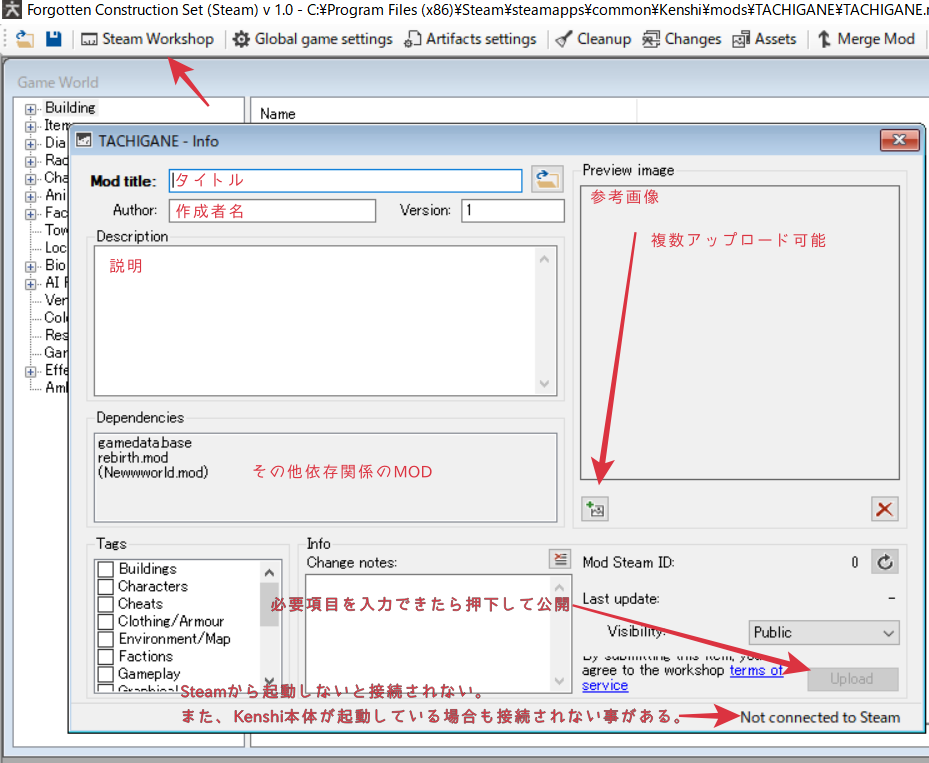This screenshot has height=763, width=929.
Task: Click Merge Mod in the toolbar
Action: point(866,39)
